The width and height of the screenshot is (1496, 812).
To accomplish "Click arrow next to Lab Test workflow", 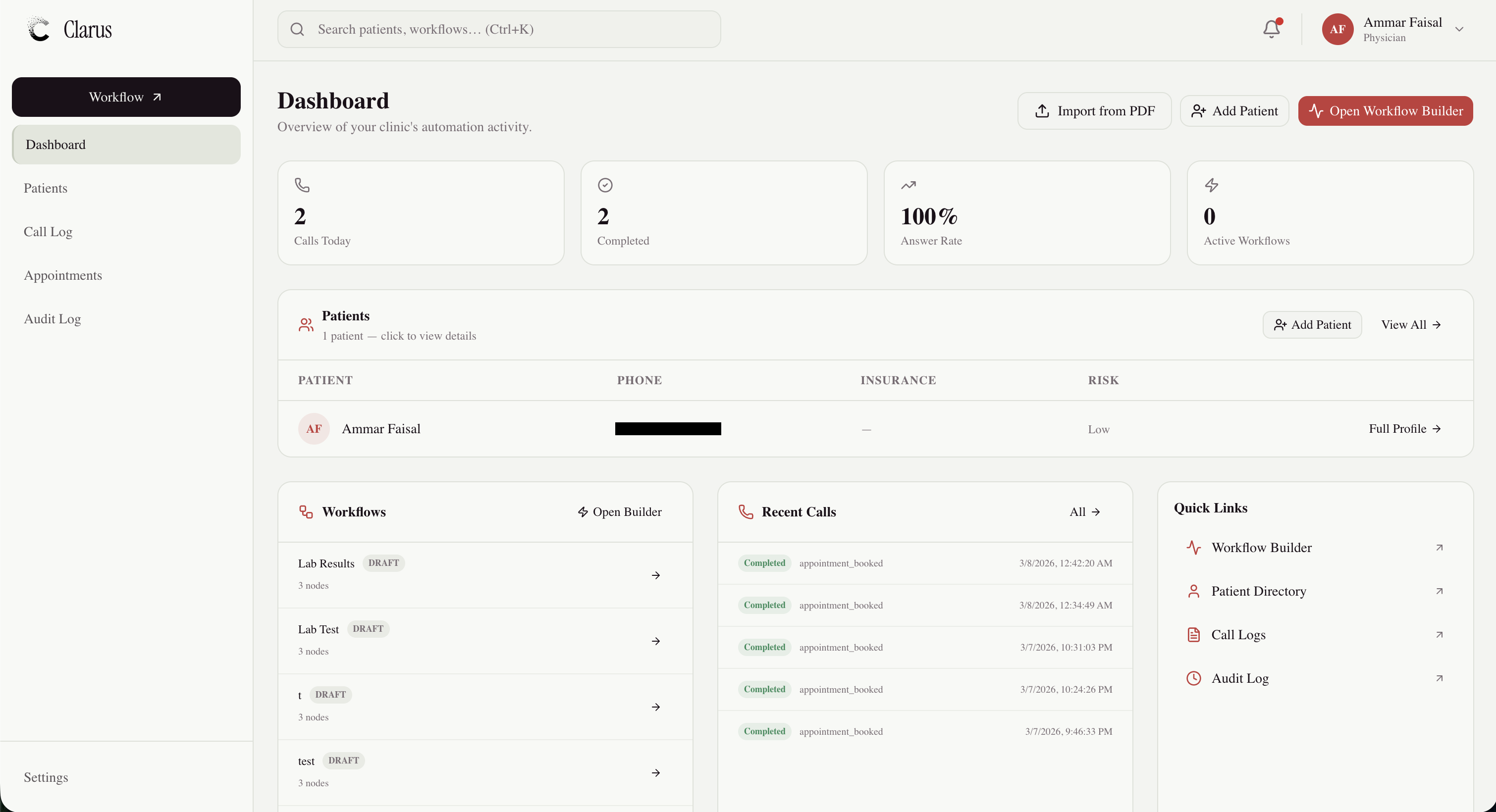I will (656, 641).
